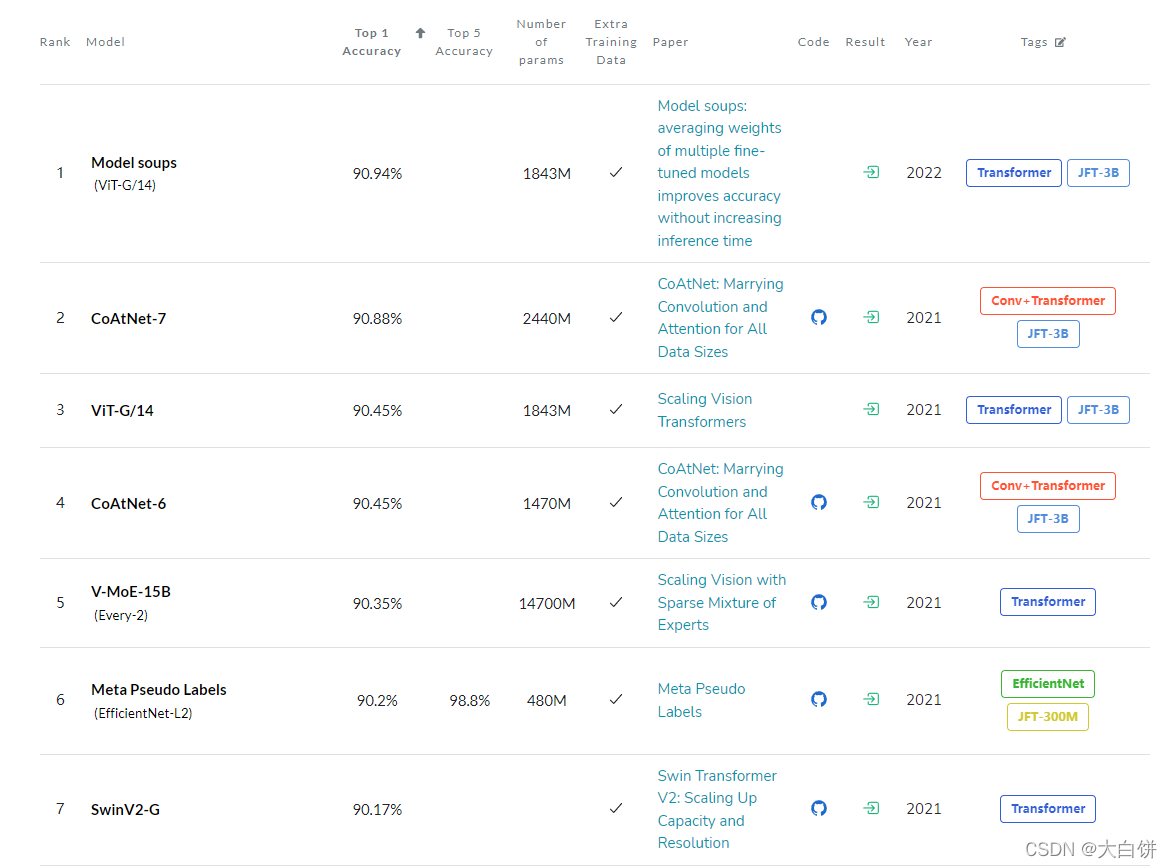Open result icon for SwinV2-G row
This screenshot has height=868, width=1172.
(872, 808)
